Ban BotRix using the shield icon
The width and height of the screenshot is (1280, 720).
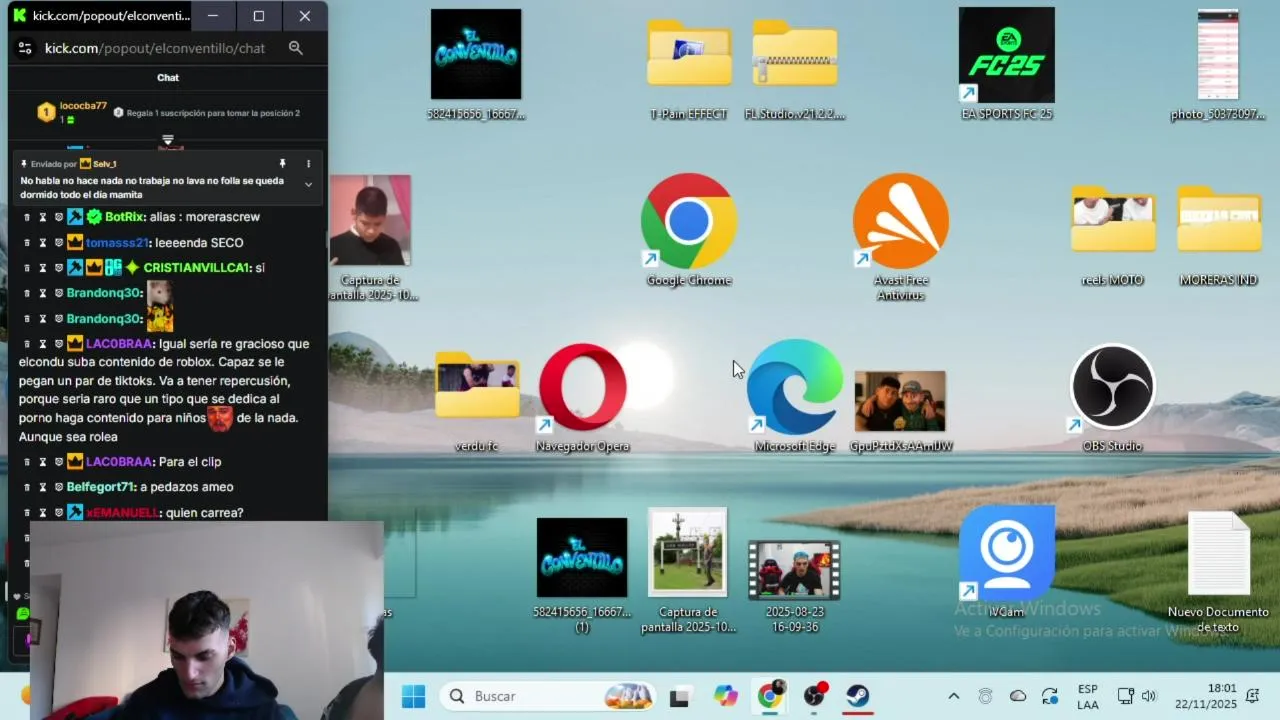pos(59,217)
